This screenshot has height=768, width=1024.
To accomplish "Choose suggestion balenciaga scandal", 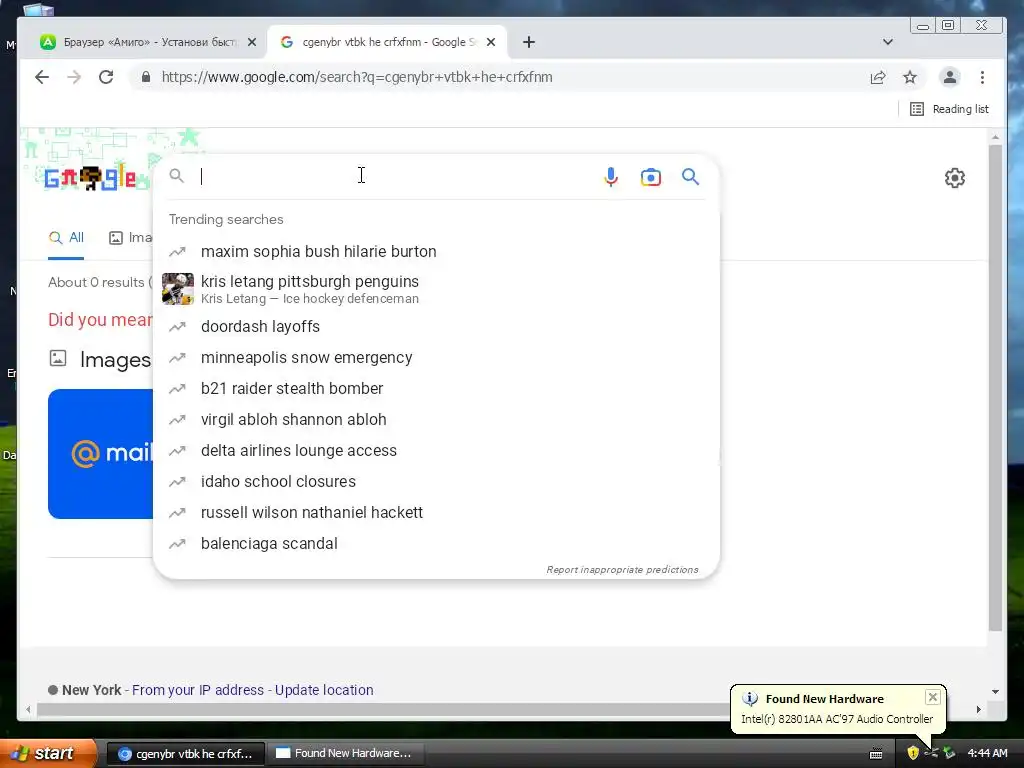I will click(x=436, y=543).
